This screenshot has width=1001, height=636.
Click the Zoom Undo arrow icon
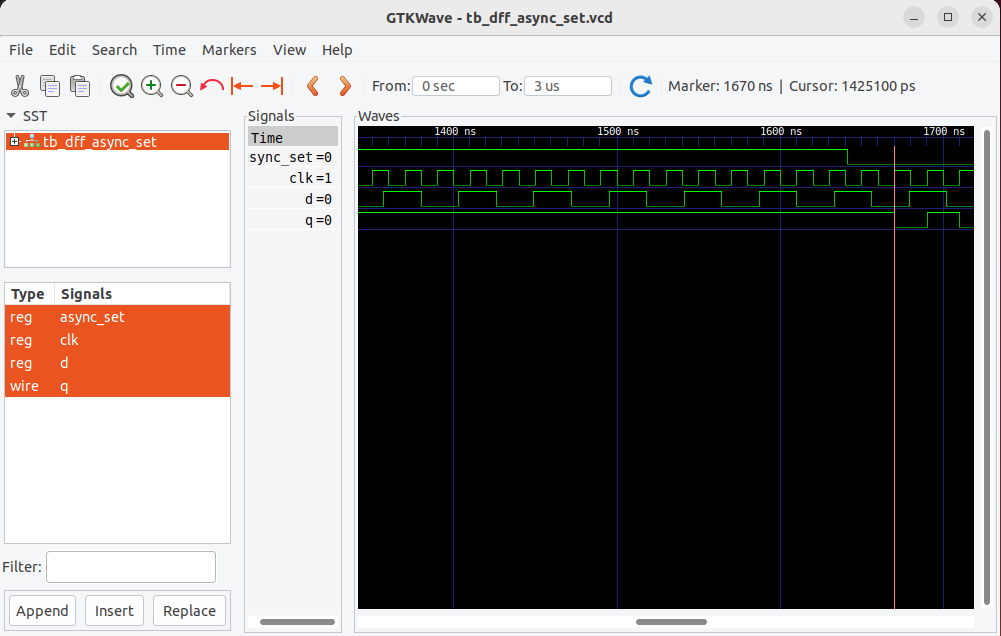[x=211, y=86]
